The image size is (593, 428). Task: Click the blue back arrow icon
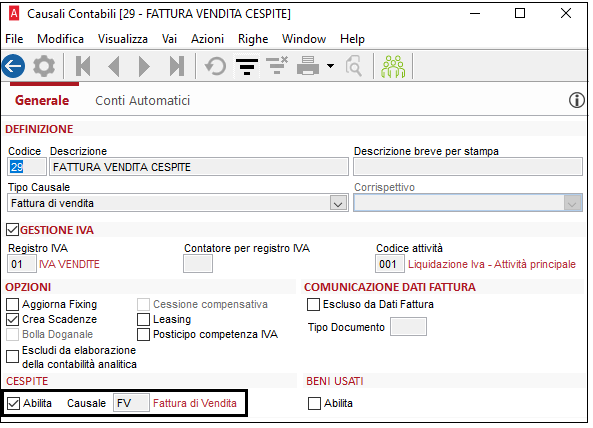(14, 66)
